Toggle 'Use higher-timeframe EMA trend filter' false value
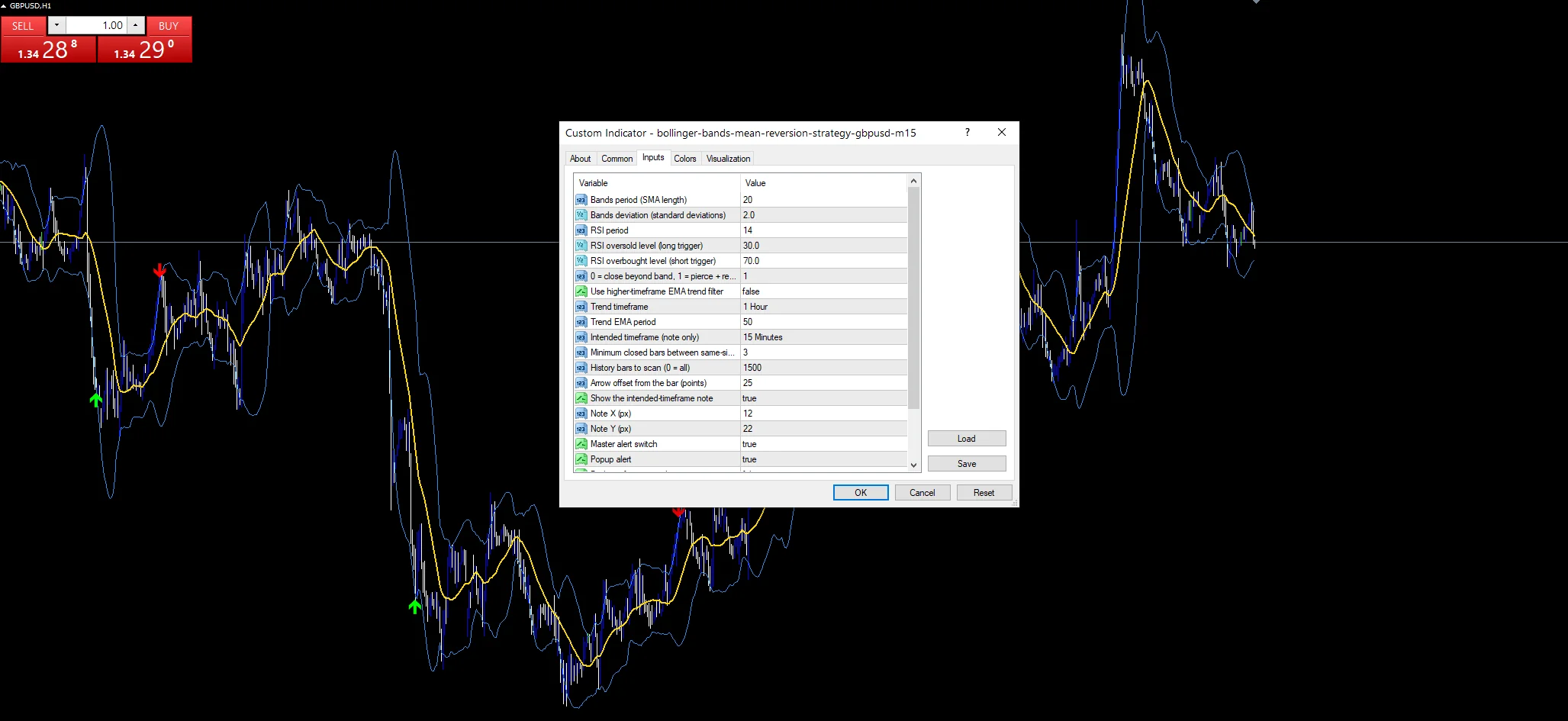The height and width of the screenshot is (721, 1568). point(823,291)
